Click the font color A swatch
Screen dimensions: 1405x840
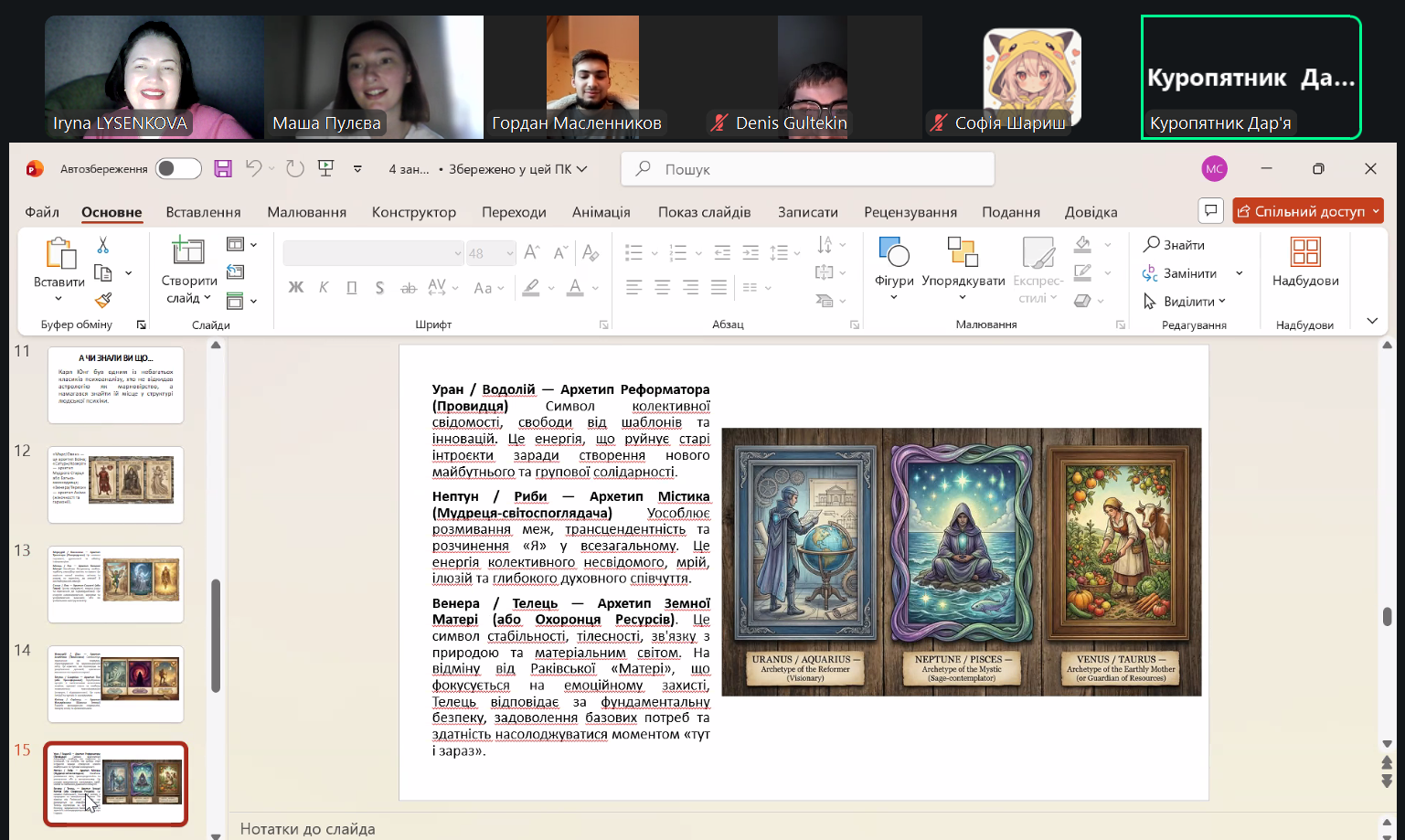pos(575,288)
